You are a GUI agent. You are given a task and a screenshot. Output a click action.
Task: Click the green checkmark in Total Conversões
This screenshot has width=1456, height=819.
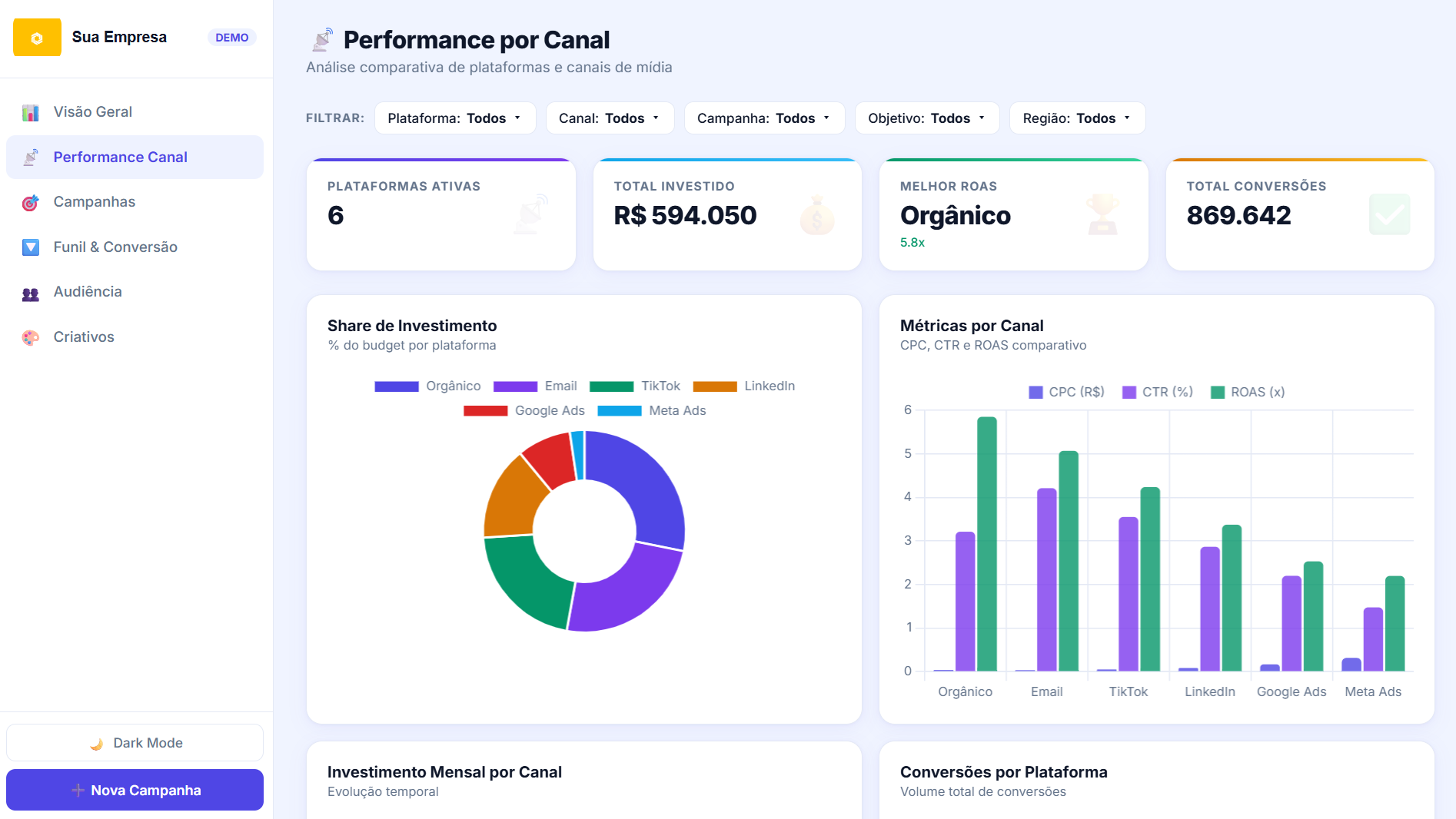pyautogui.click(x=1389, y=215)
